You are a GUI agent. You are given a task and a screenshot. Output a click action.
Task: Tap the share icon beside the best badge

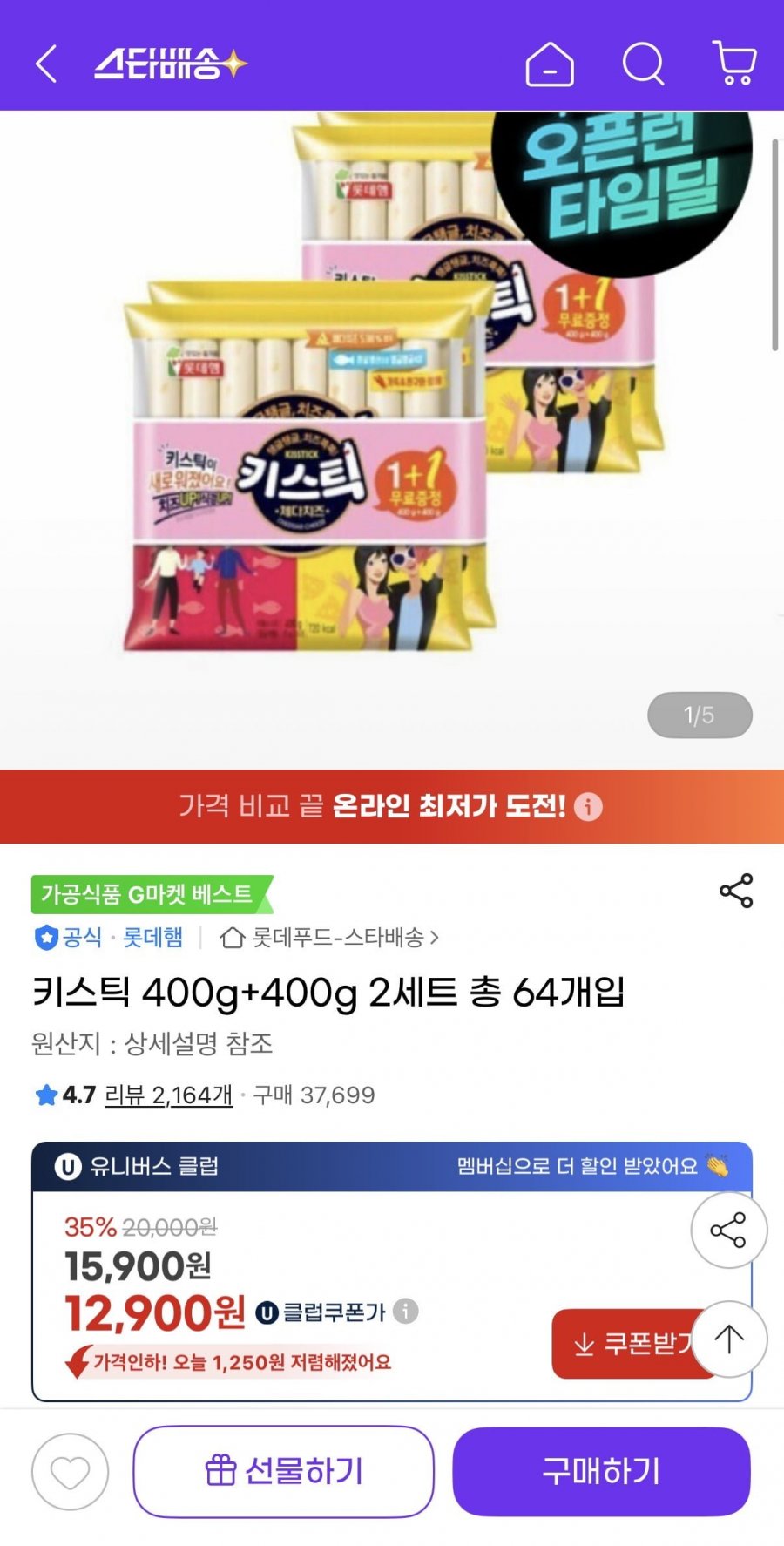click(x=736, y=891)
